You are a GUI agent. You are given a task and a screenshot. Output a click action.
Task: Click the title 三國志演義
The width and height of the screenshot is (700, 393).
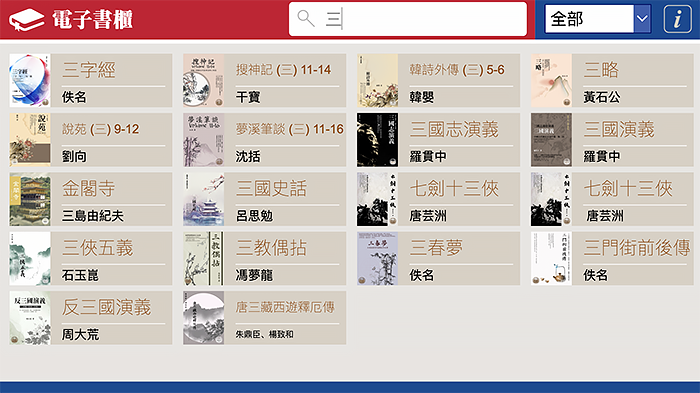point(454,130)
